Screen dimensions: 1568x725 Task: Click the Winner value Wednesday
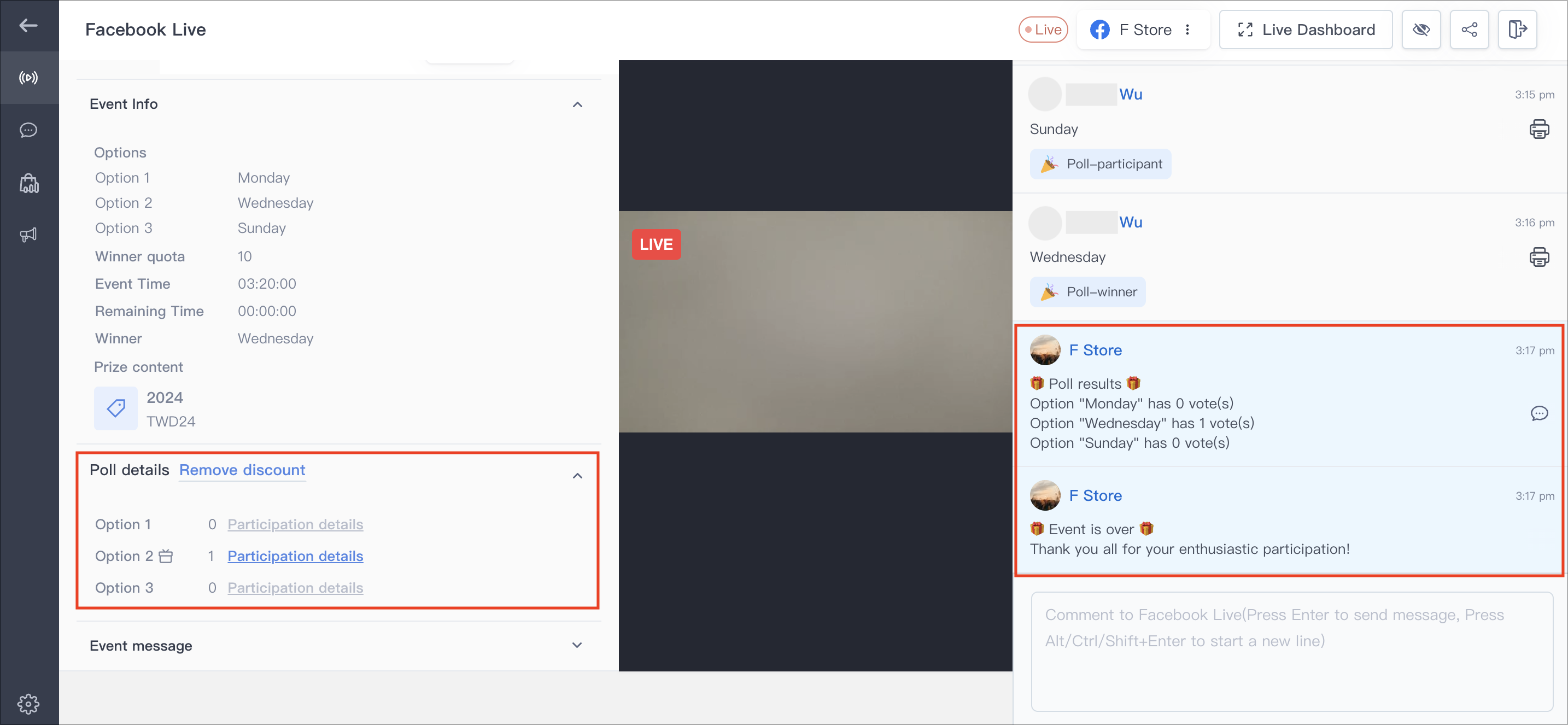[x=275, y=338]
